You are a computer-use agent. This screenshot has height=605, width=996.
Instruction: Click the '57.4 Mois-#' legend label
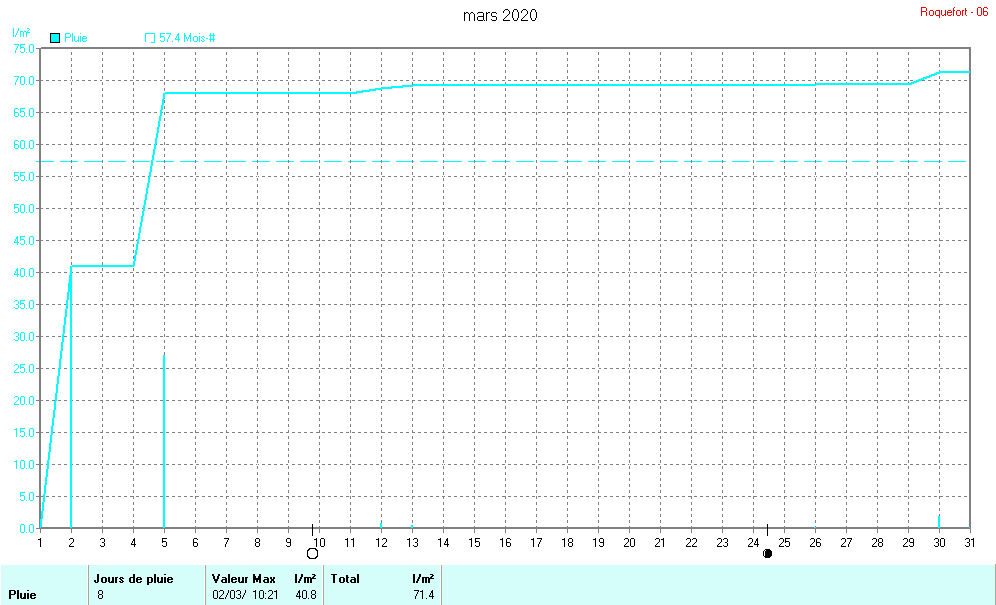point(187,38)
